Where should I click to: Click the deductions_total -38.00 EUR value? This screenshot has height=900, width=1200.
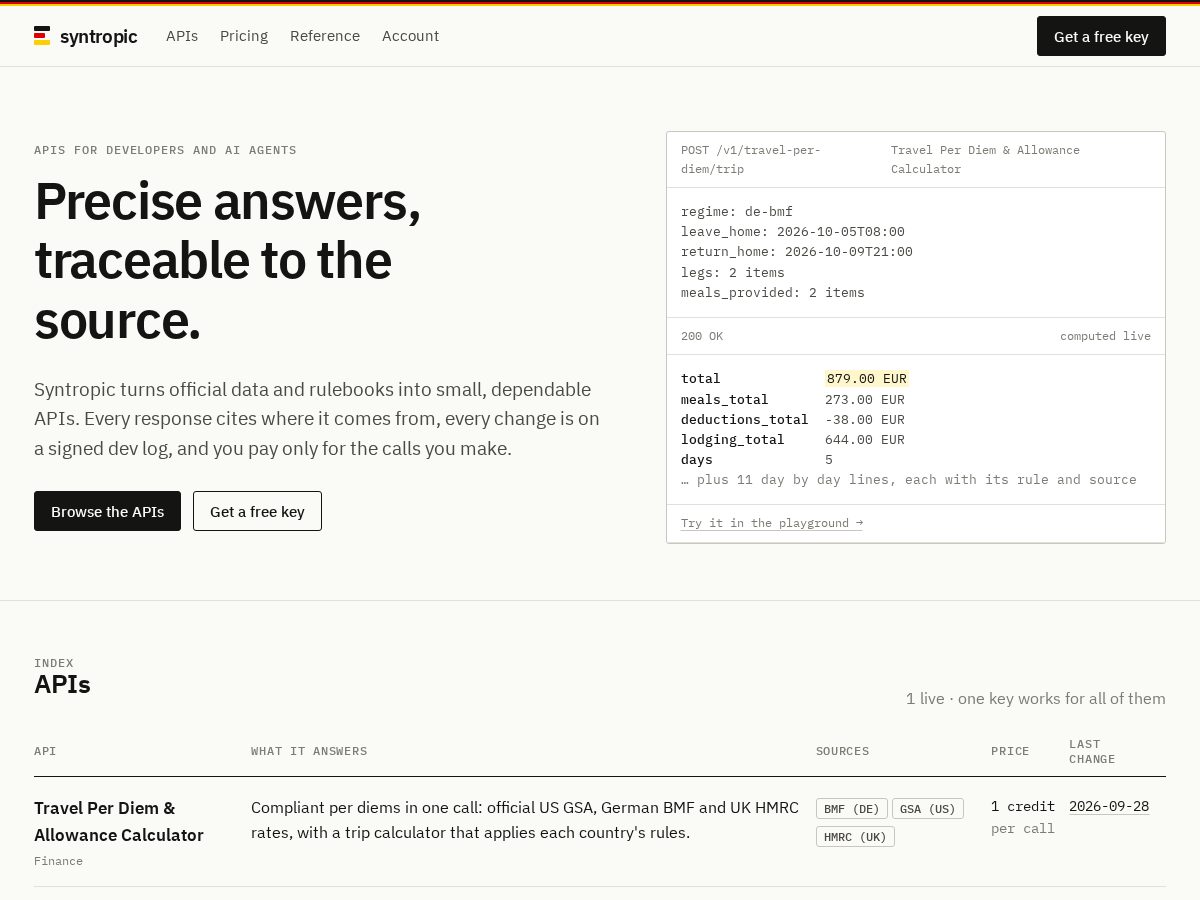tap(865, 419)
